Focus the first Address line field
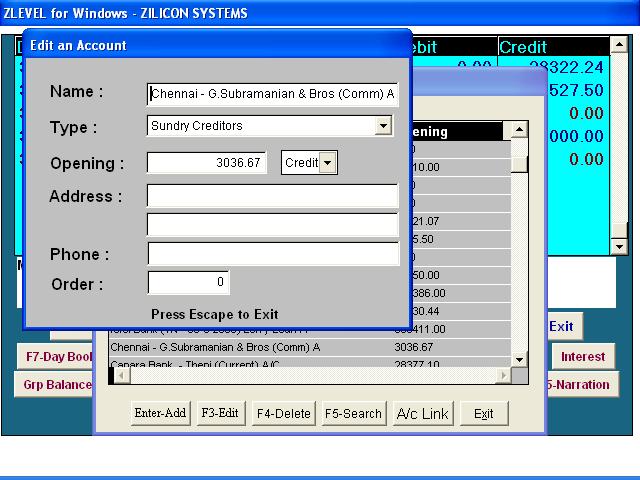 (x=272, y=196)
